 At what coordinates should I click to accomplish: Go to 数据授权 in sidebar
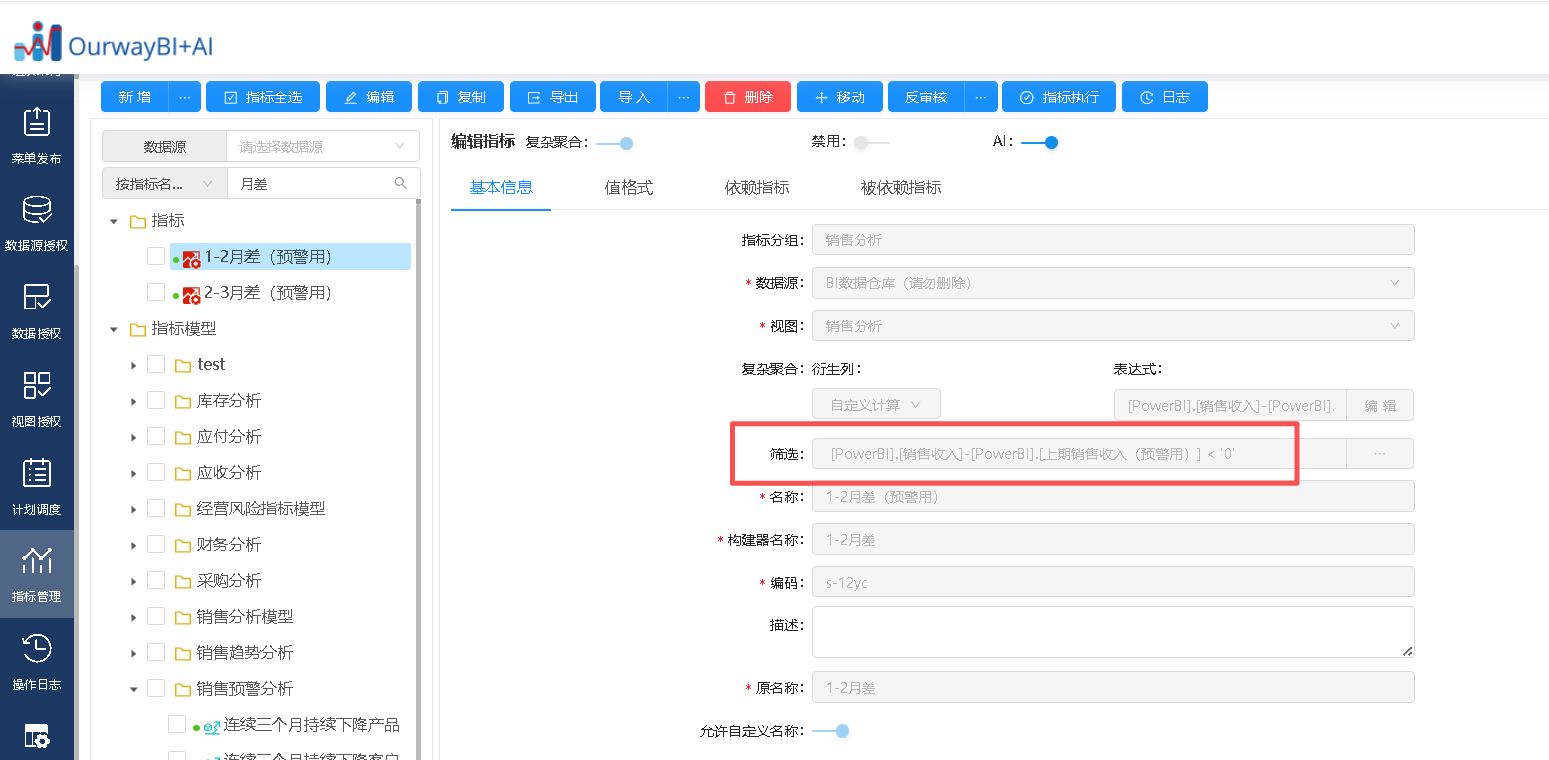tap(36, 310)
